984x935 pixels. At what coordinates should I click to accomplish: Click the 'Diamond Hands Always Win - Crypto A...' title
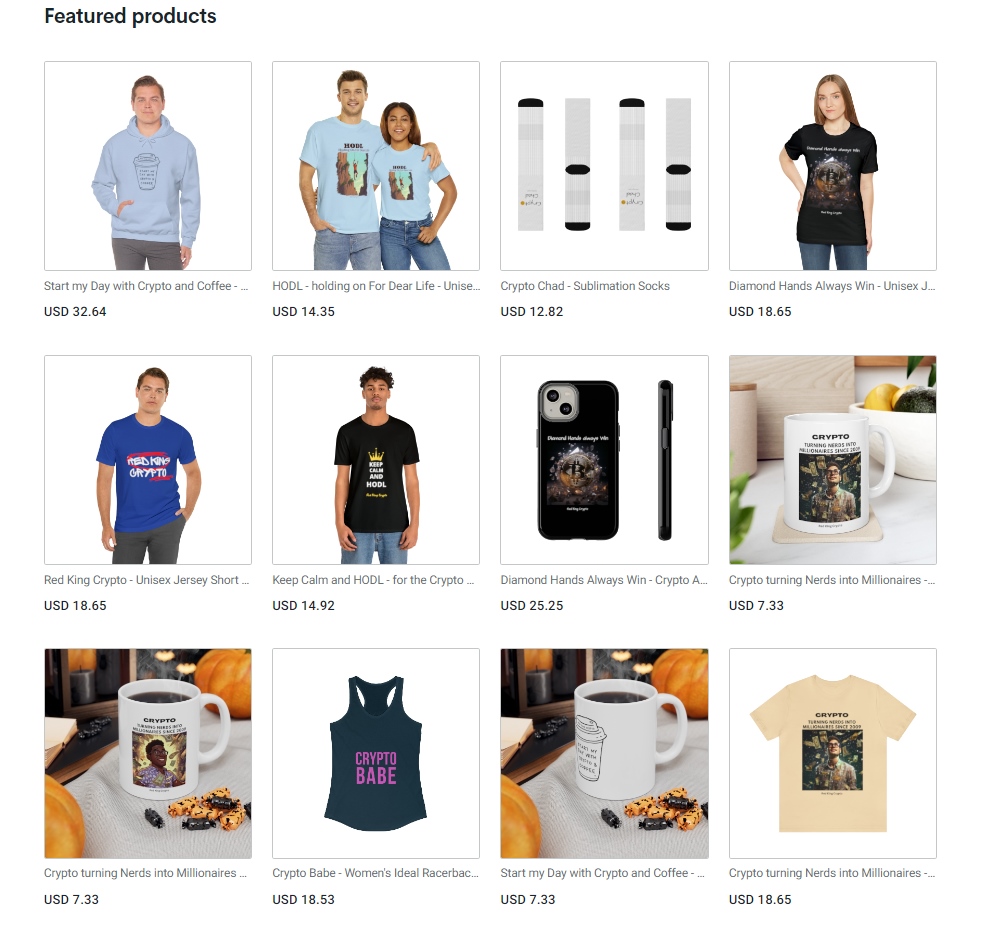(x=604, y=580)
